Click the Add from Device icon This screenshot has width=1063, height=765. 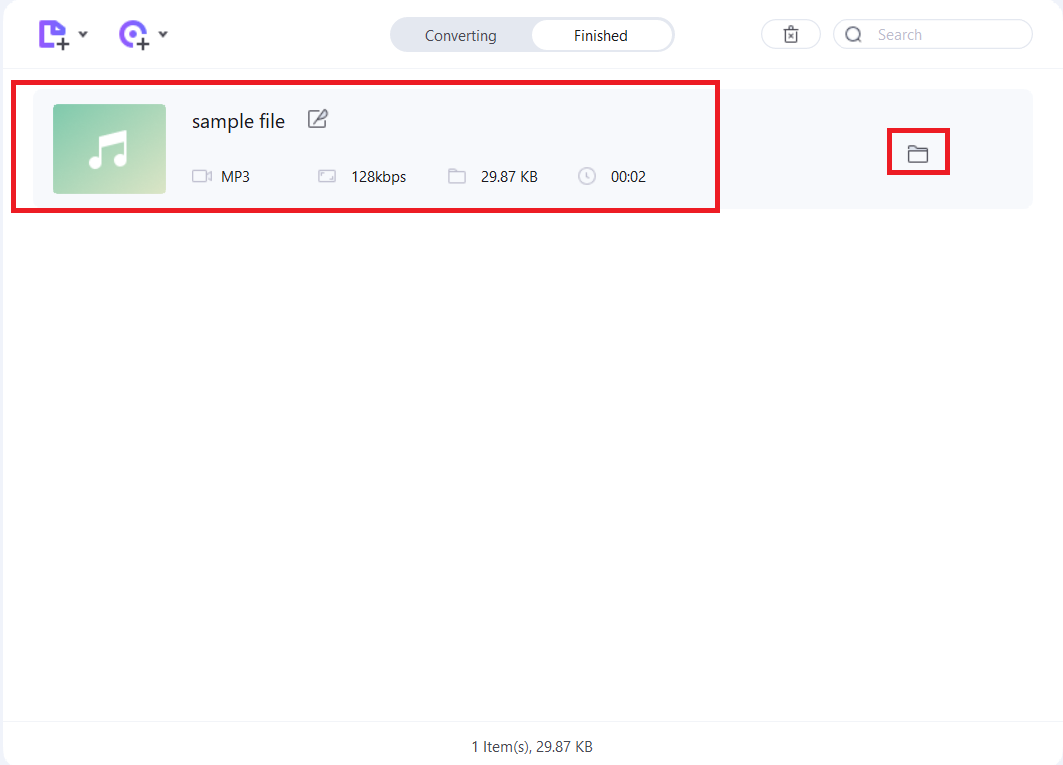pos(133,33)
